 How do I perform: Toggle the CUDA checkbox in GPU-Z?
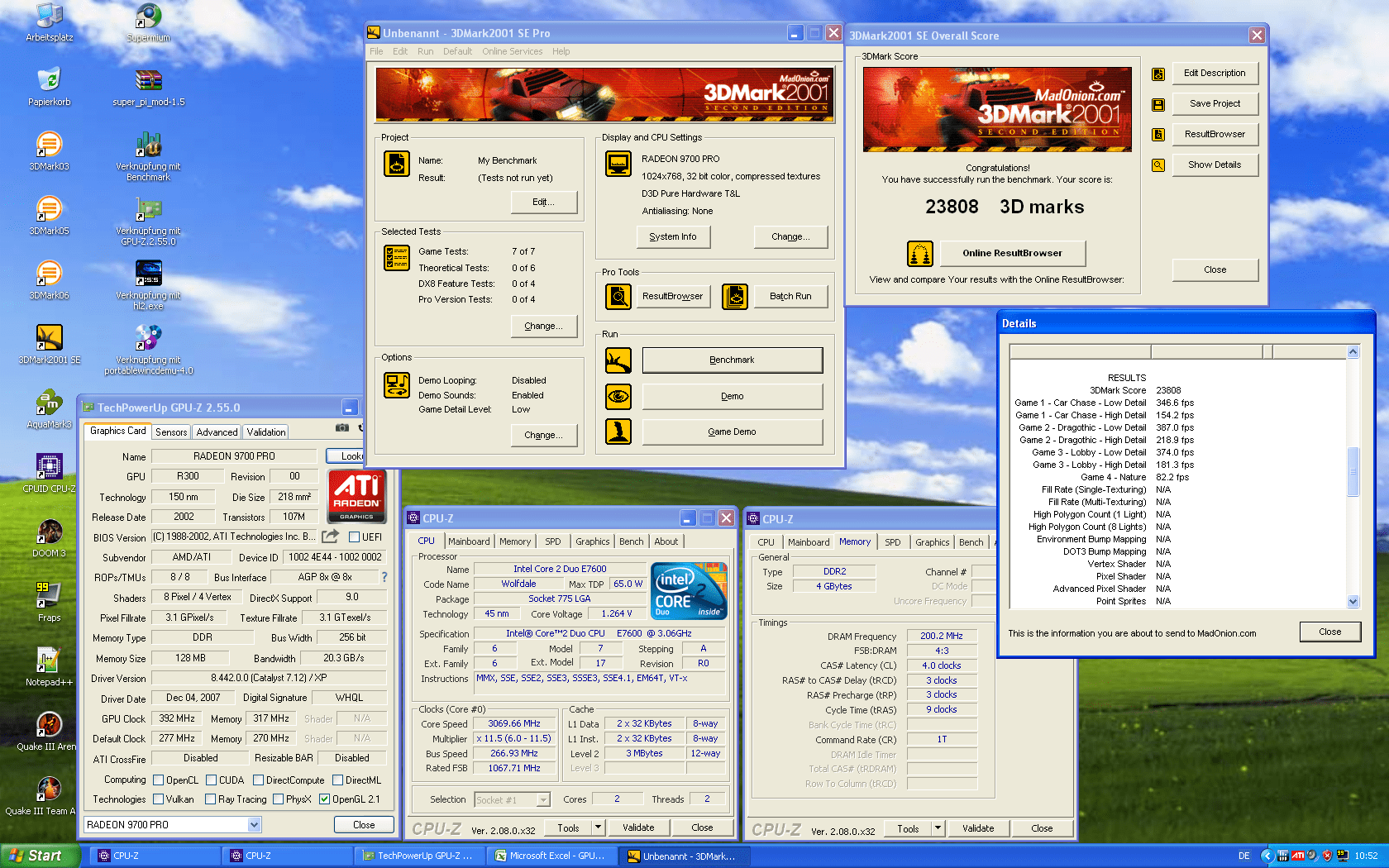pos(212,780)
